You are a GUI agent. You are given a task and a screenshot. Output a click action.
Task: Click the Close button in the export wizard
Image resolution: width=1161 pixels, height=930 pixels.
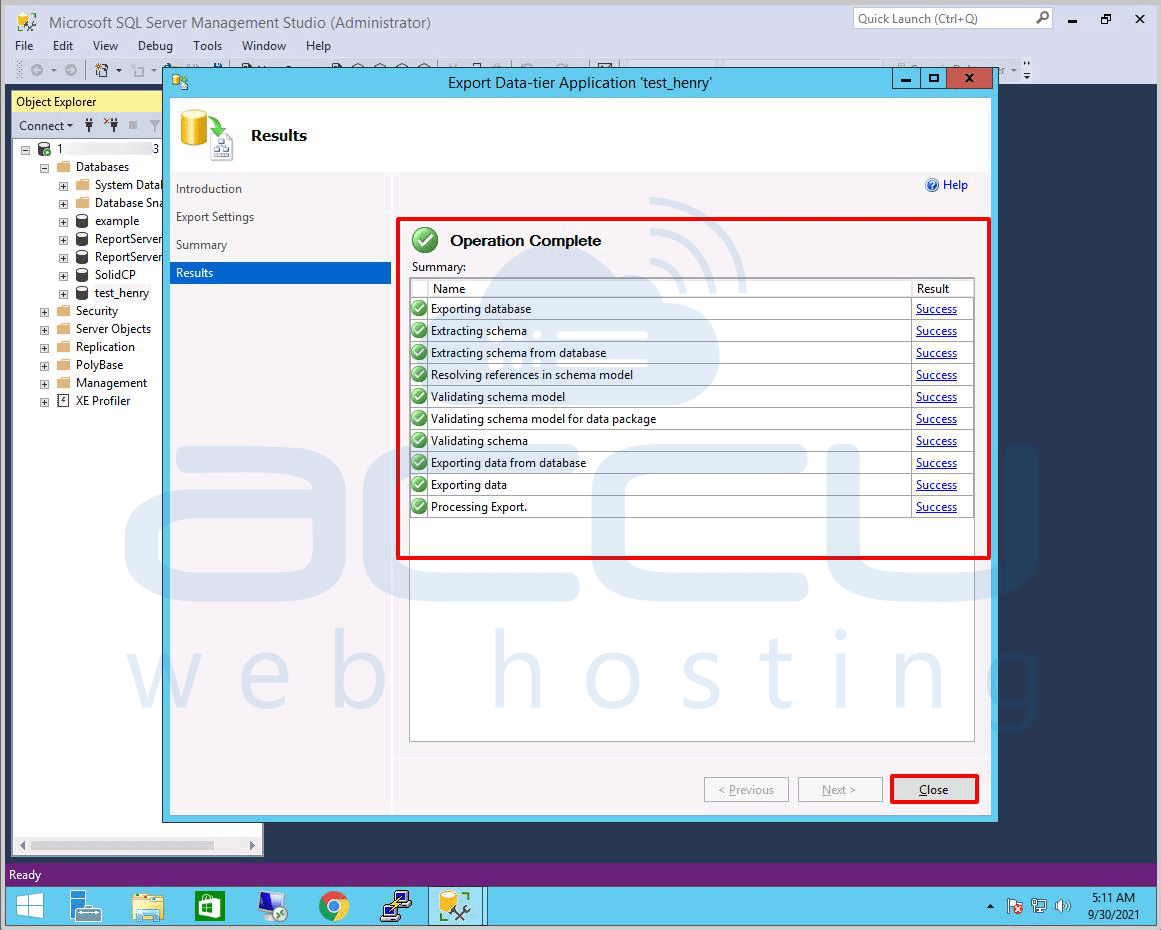click(934, 789)
